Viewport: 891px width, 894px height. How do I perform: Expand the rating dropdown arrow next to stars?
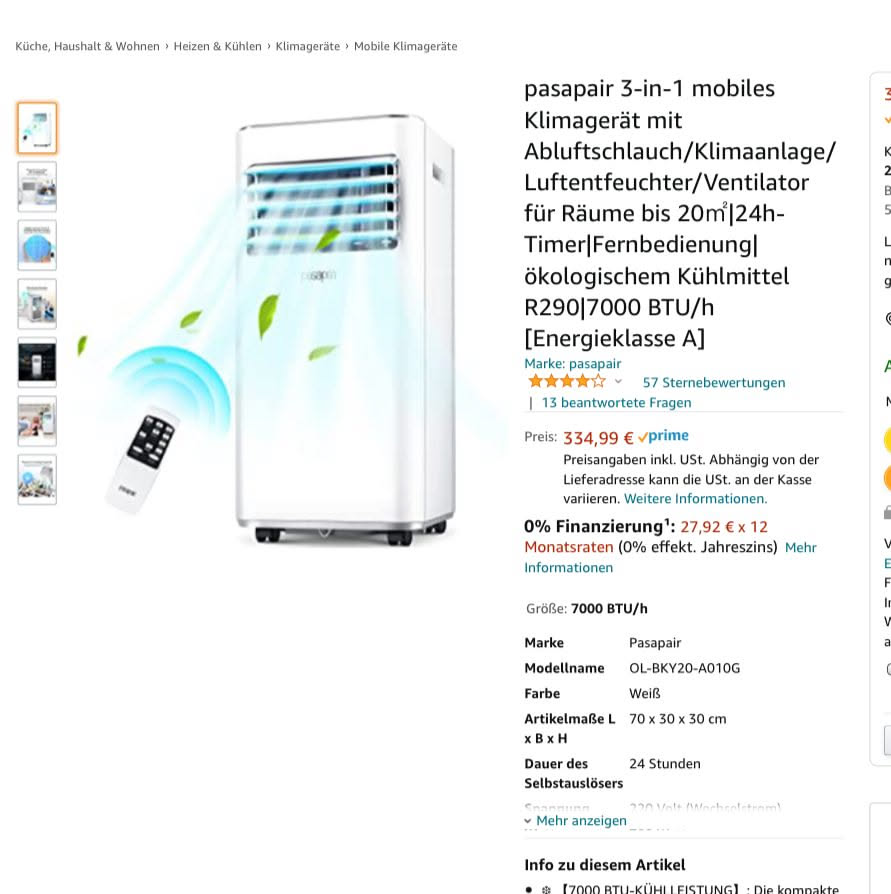pyautogui.click(x=618, y=381)
